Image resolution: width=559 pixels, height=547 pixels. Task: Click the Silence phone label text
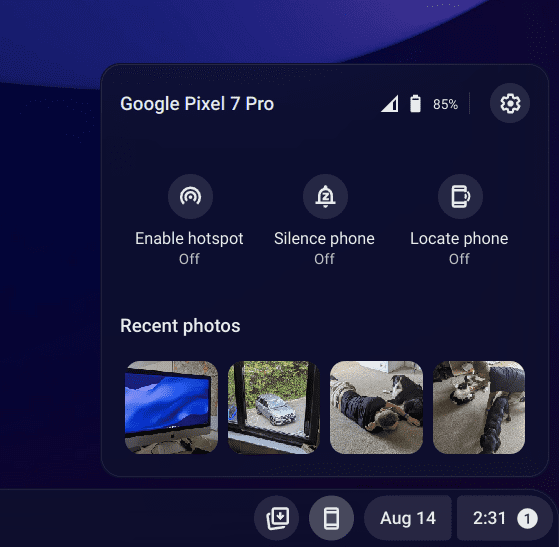pos(324,239)
